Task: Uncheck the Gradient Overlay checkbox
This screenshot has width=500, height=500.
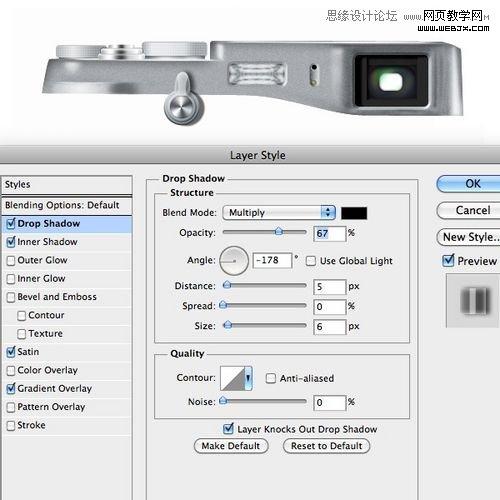Action: pos(11,388)
